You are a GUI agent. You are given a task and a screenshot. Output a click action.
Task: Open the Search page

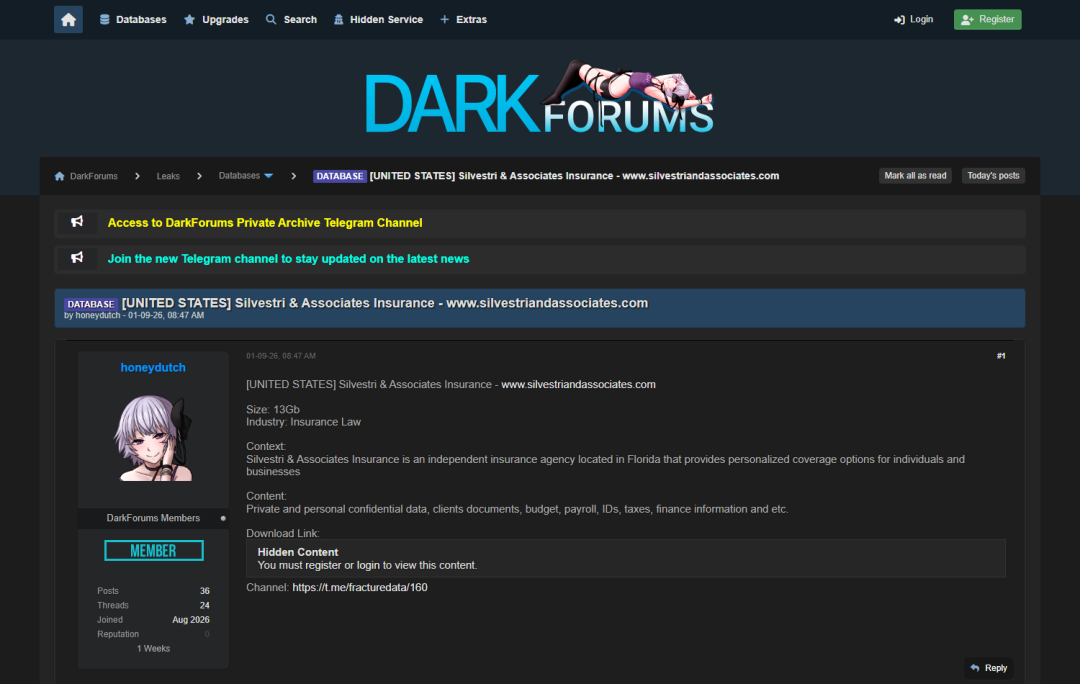[291, 19]
